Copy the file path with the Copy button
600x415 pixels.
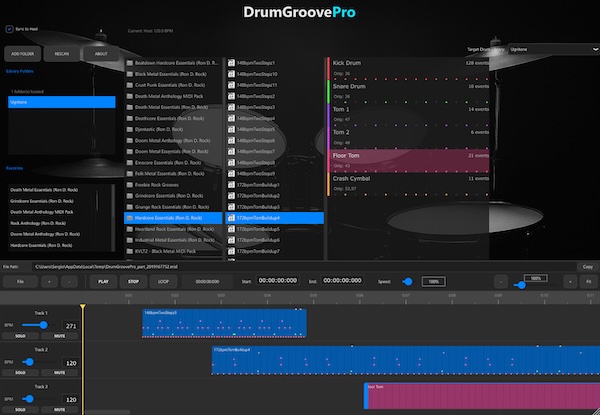[588, 267]
